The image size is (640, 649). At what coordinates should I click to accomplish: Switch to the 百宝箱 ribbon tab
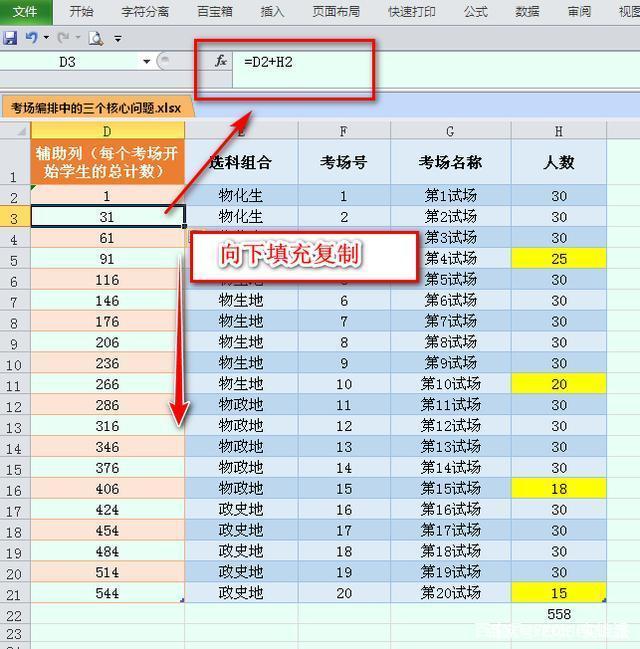[x=215, y=12]
